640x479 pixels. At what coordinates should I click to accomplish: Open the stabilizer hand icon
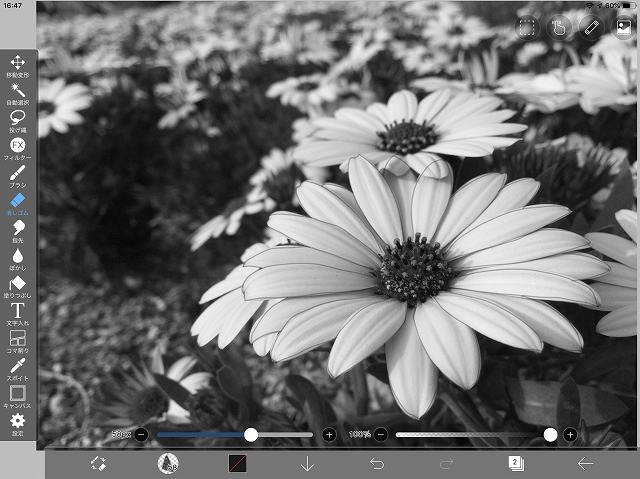pyautogui.click(x=559, y=28)
